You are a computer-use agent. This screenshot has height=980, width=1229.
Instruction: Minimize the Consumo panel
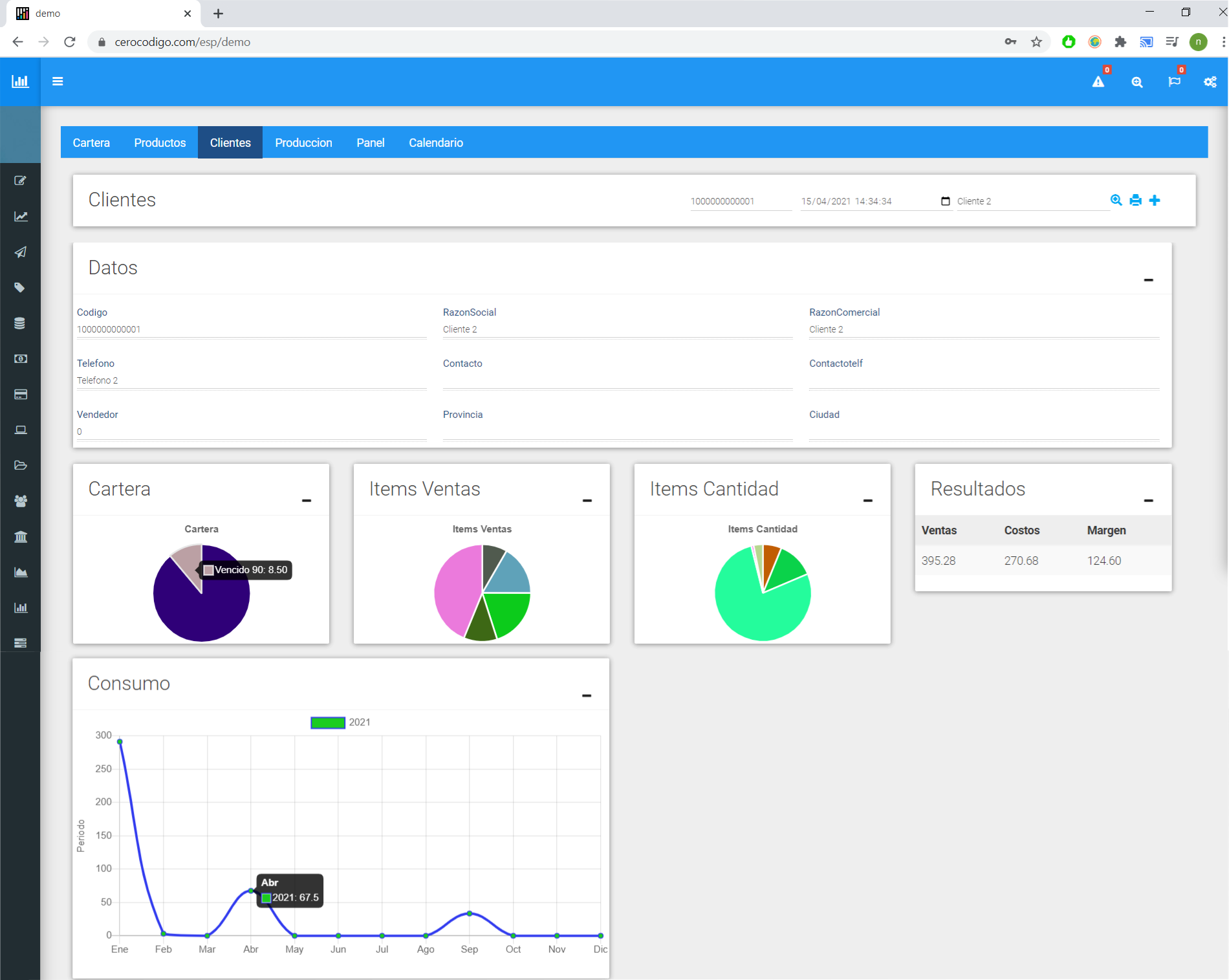tap(587, 696)
